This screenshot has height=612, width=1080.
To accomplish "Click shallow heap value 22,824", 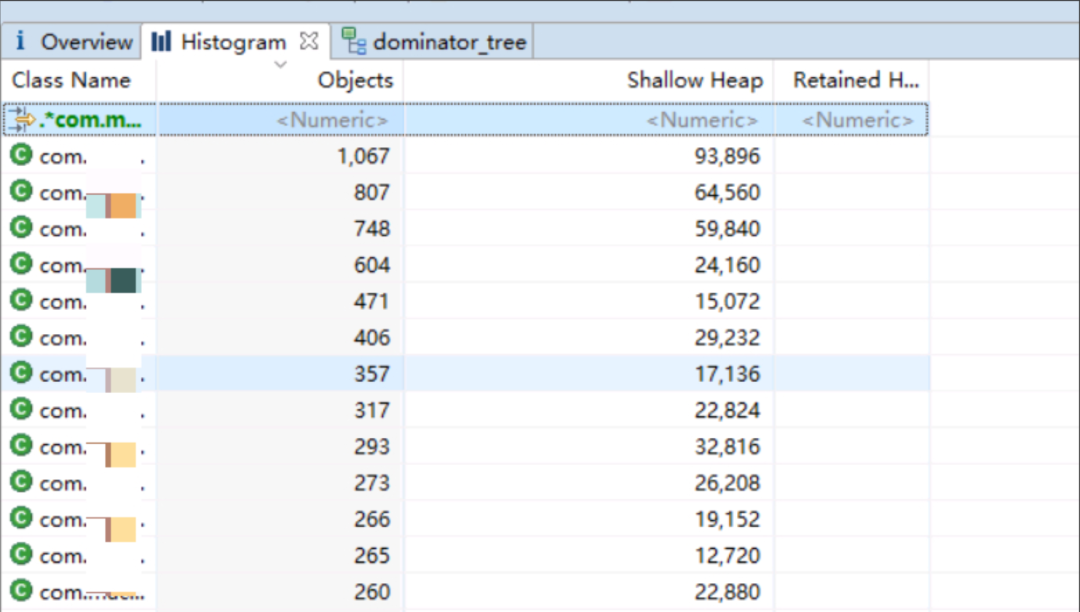I will click(727, 410).
